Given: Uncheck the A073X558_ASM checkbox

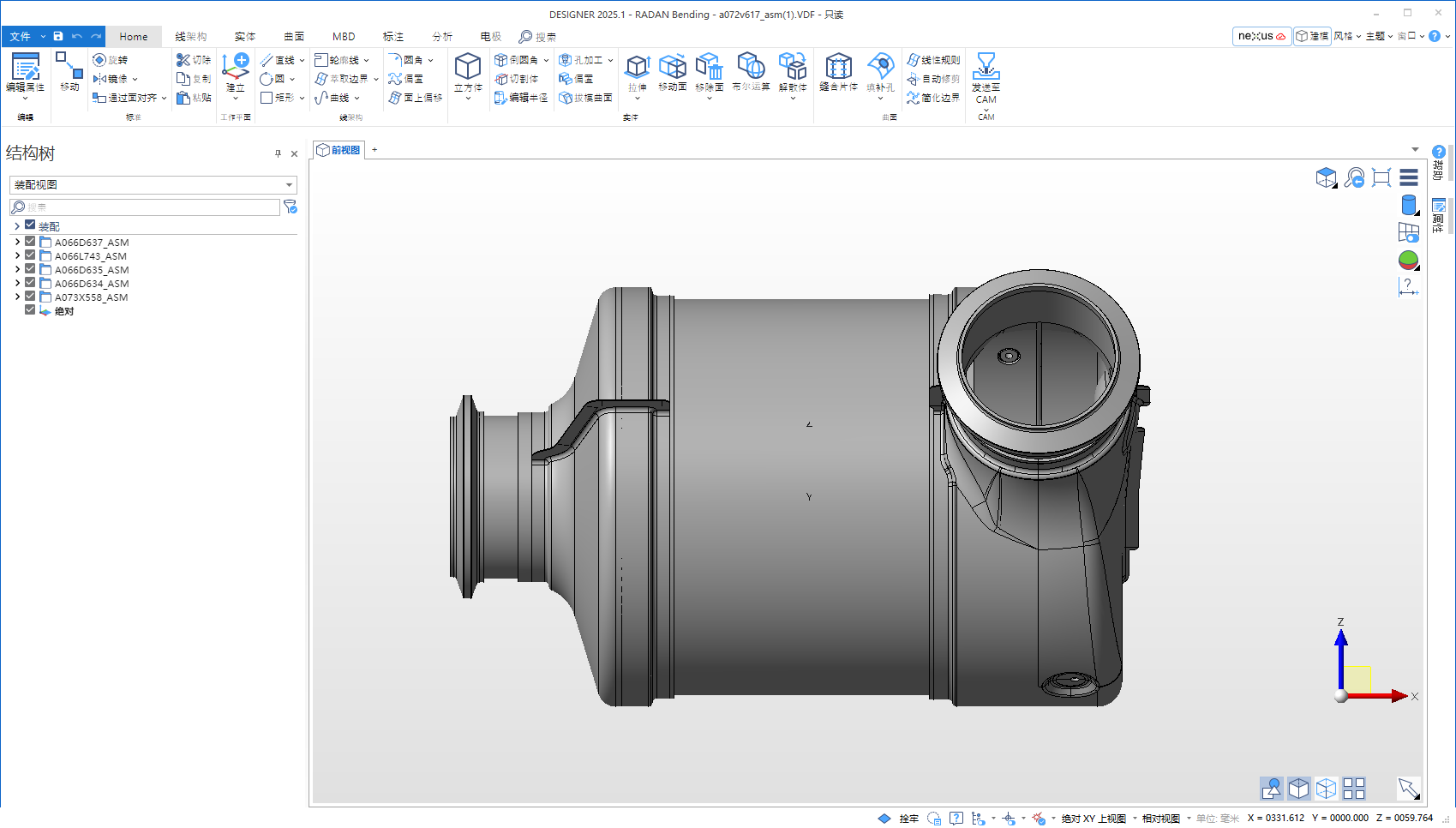Looking at the screenshot, I should [x=30, y=297].
